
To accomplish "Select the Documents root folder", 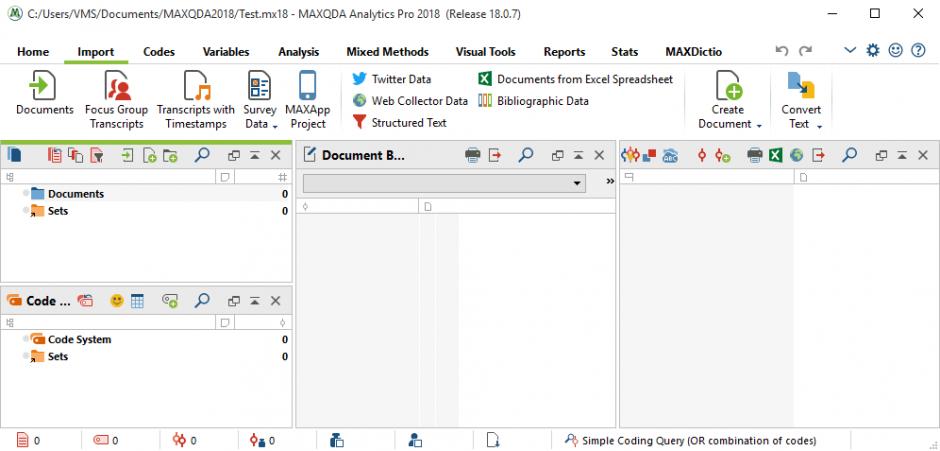I will click(x=76, y=194).
